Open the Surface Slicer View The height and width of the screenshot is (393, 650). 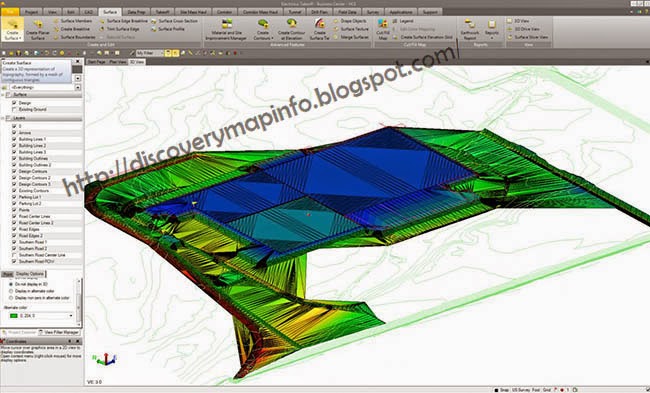point(527,37)
